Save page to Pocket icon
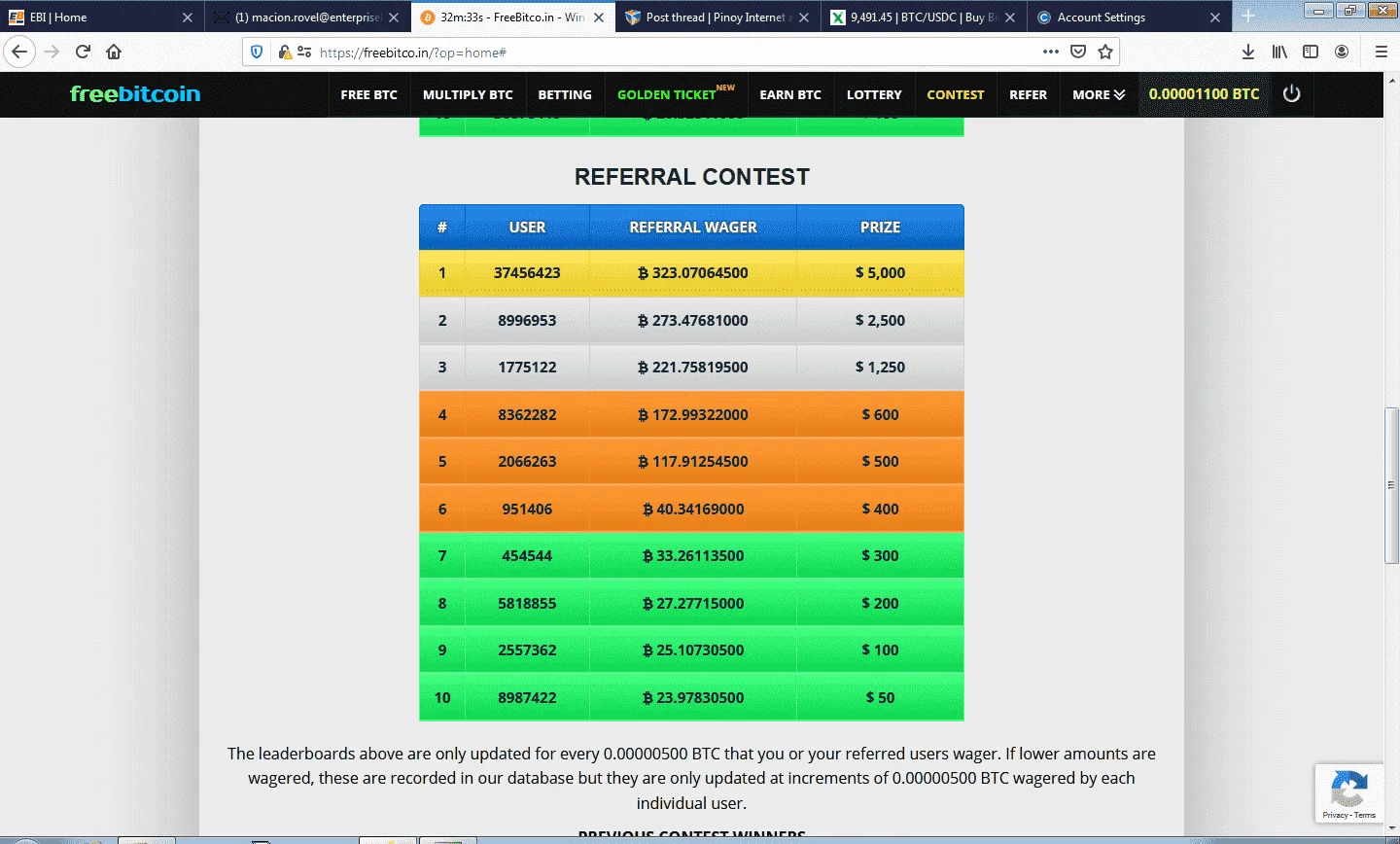 [x=1078, y=52]
